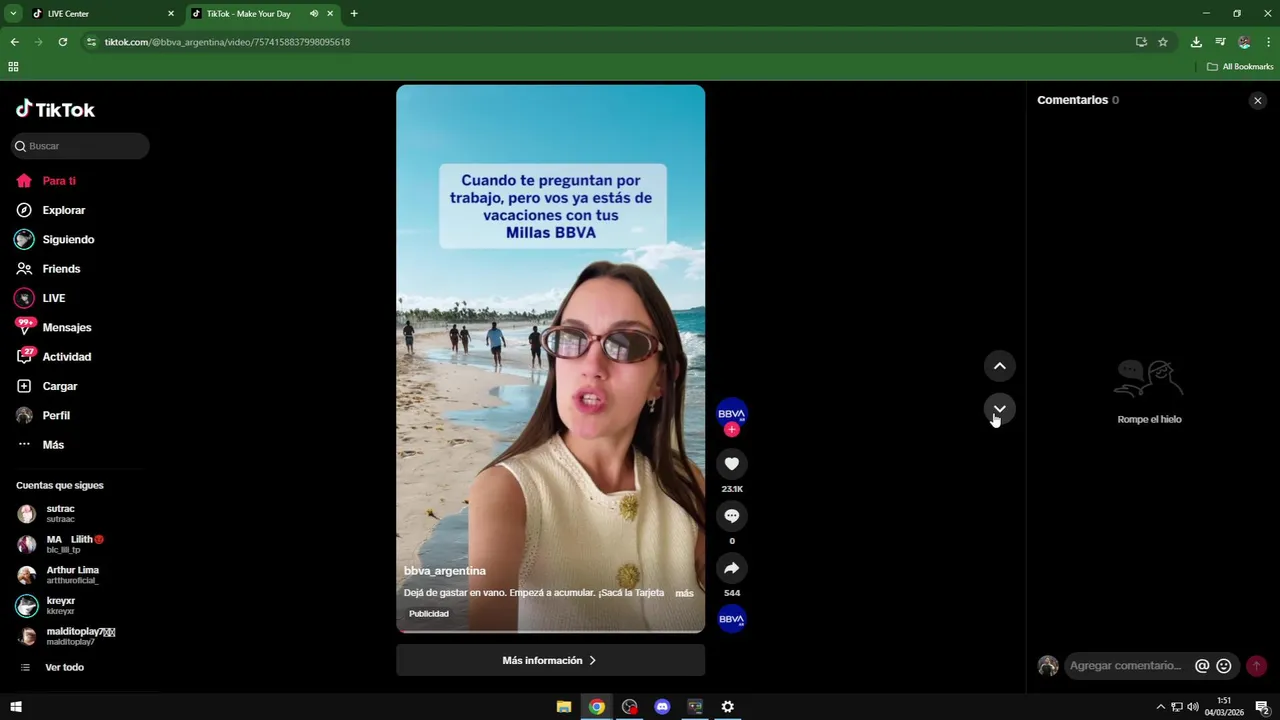
Task: Install the app with the address bar icon
Action: click(x=1141, y=42)
